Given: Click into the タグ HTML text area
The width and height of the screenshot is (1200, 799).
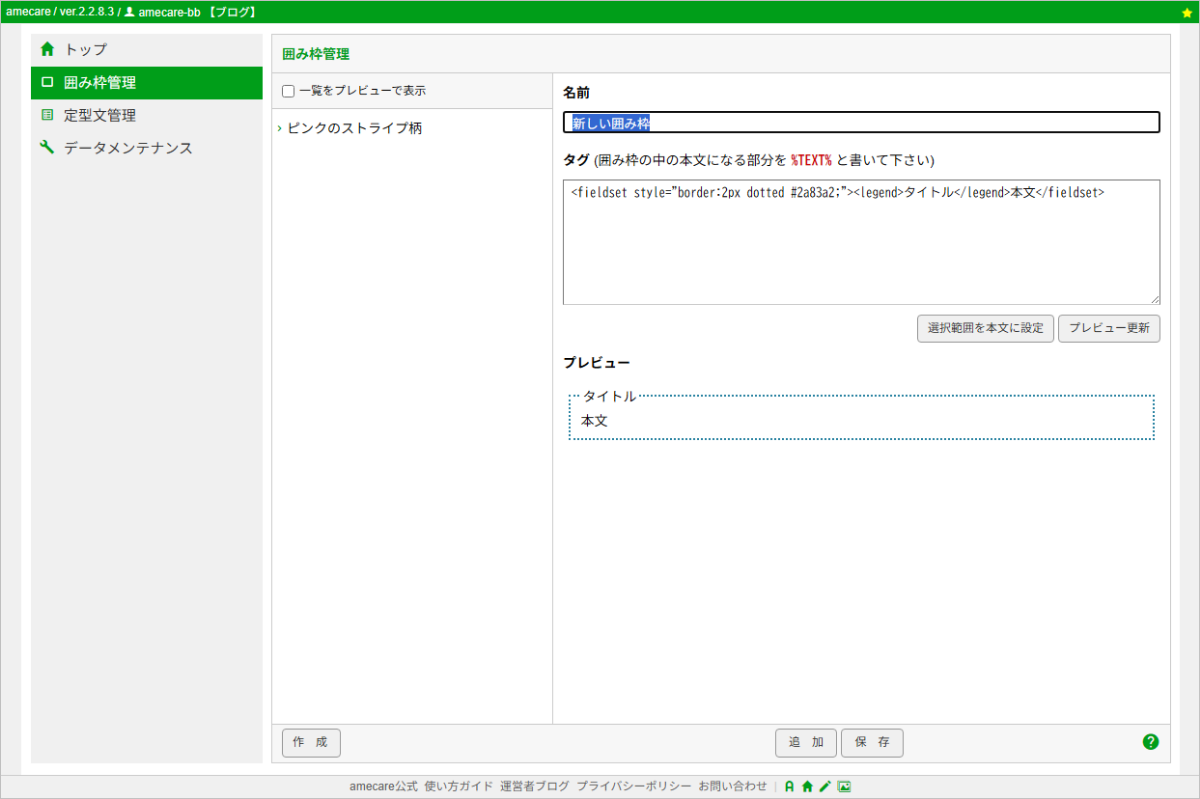Looking at the screenshot, I should [x=861, y=250].
